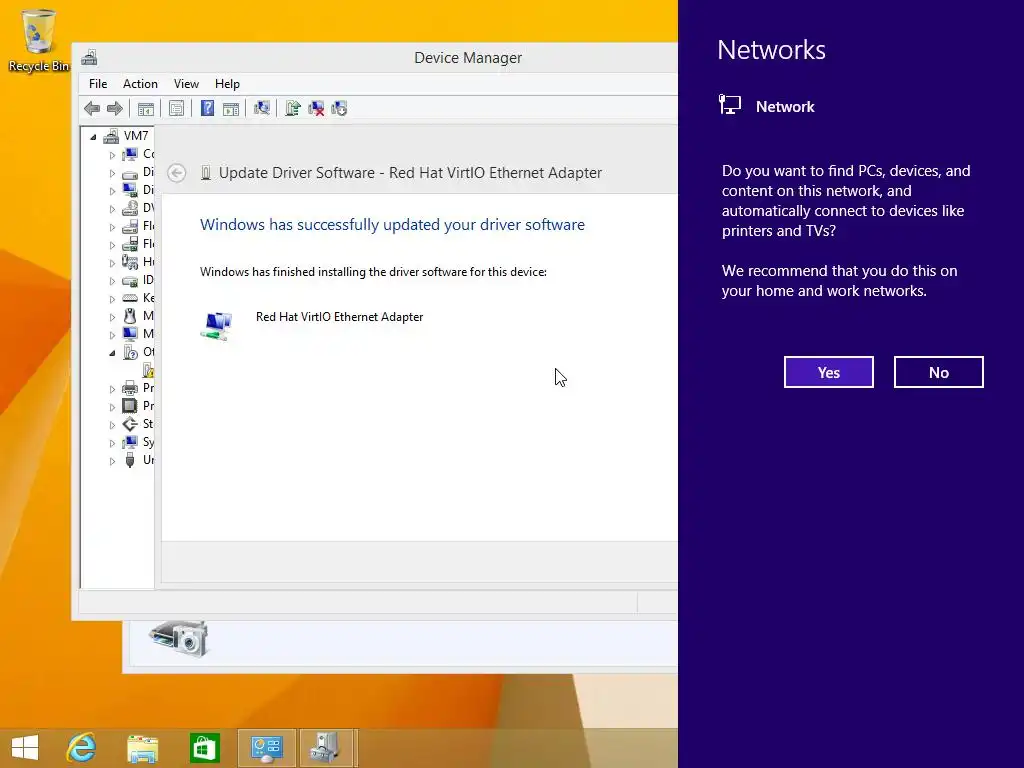Switch to Control Panel taskbar button
1024x768 pixels.
(266, 748)
